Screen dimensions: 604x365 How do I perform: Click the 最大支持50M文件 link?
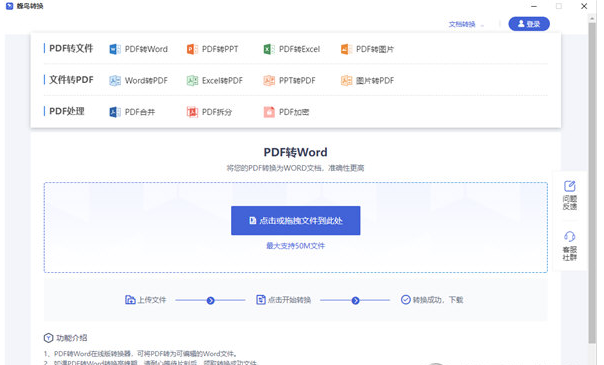tap(295, 246)
